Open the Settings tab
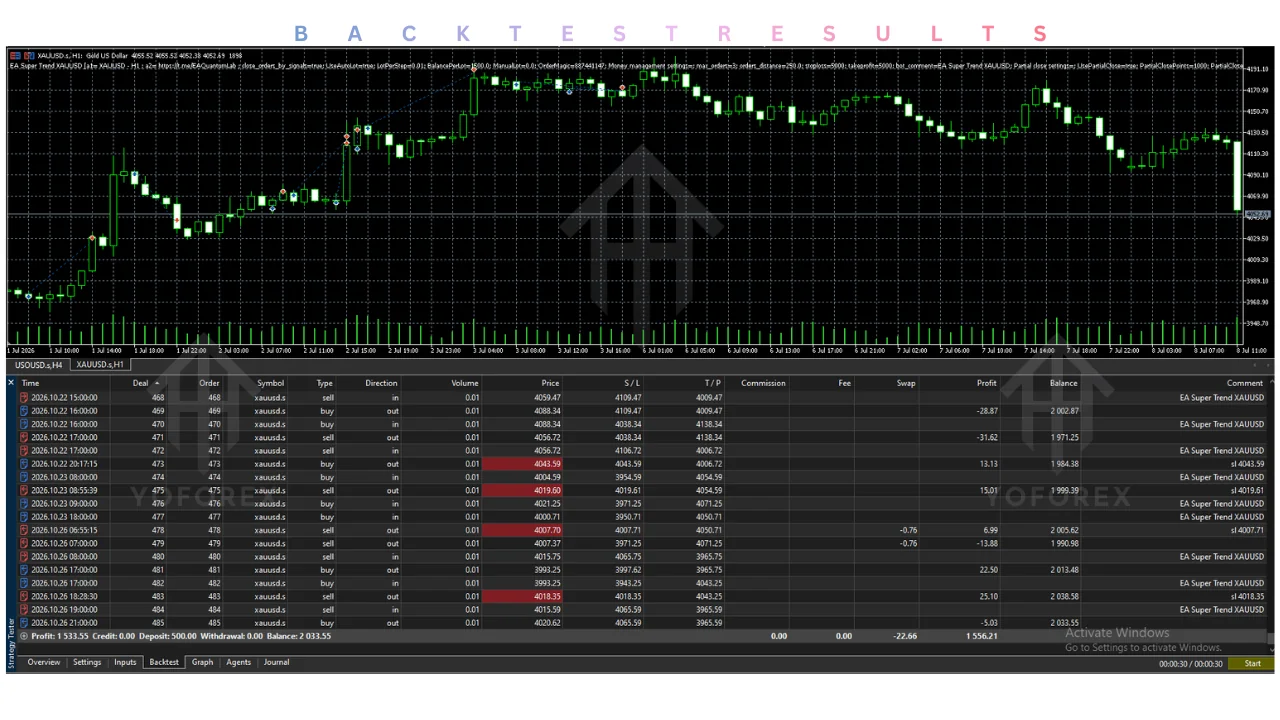Image resolution: width=1280 pixels, height=720 pixels. [x=87, y=662]
